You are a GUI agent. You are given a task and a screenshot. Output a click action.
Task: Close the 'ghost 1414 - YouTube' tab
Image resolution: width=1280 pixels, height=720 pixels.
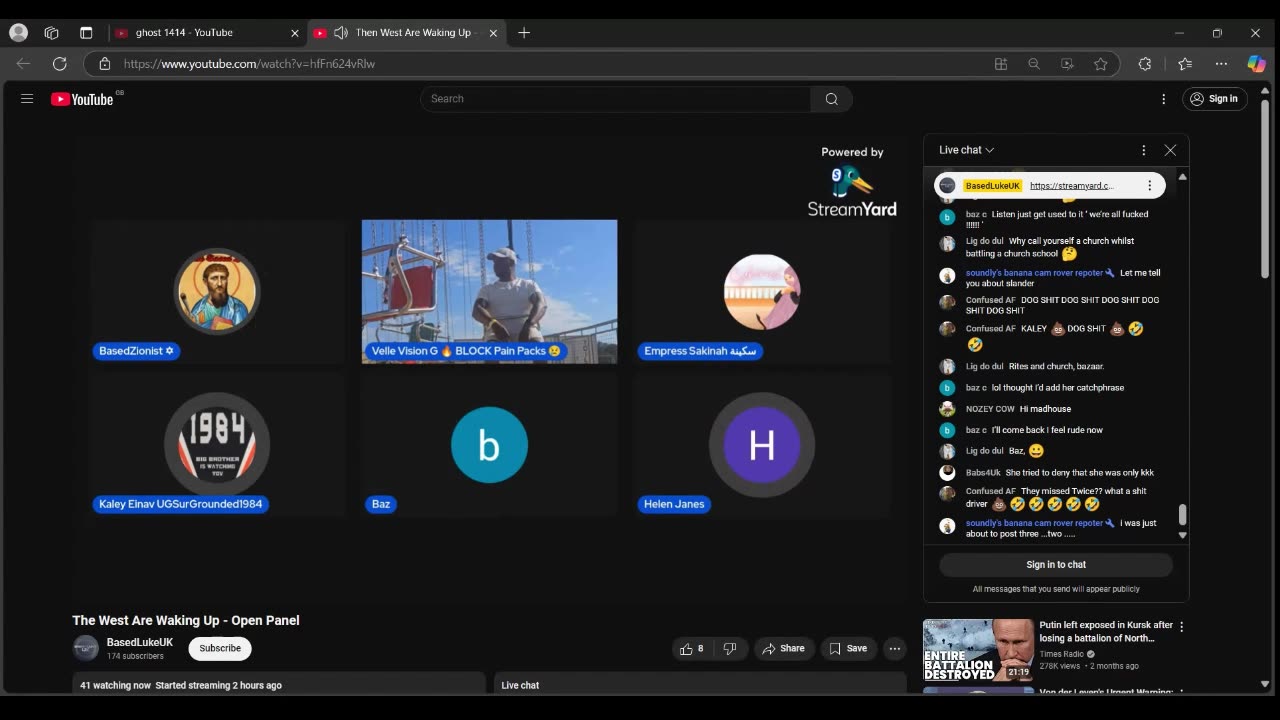[x=295, y=33]
